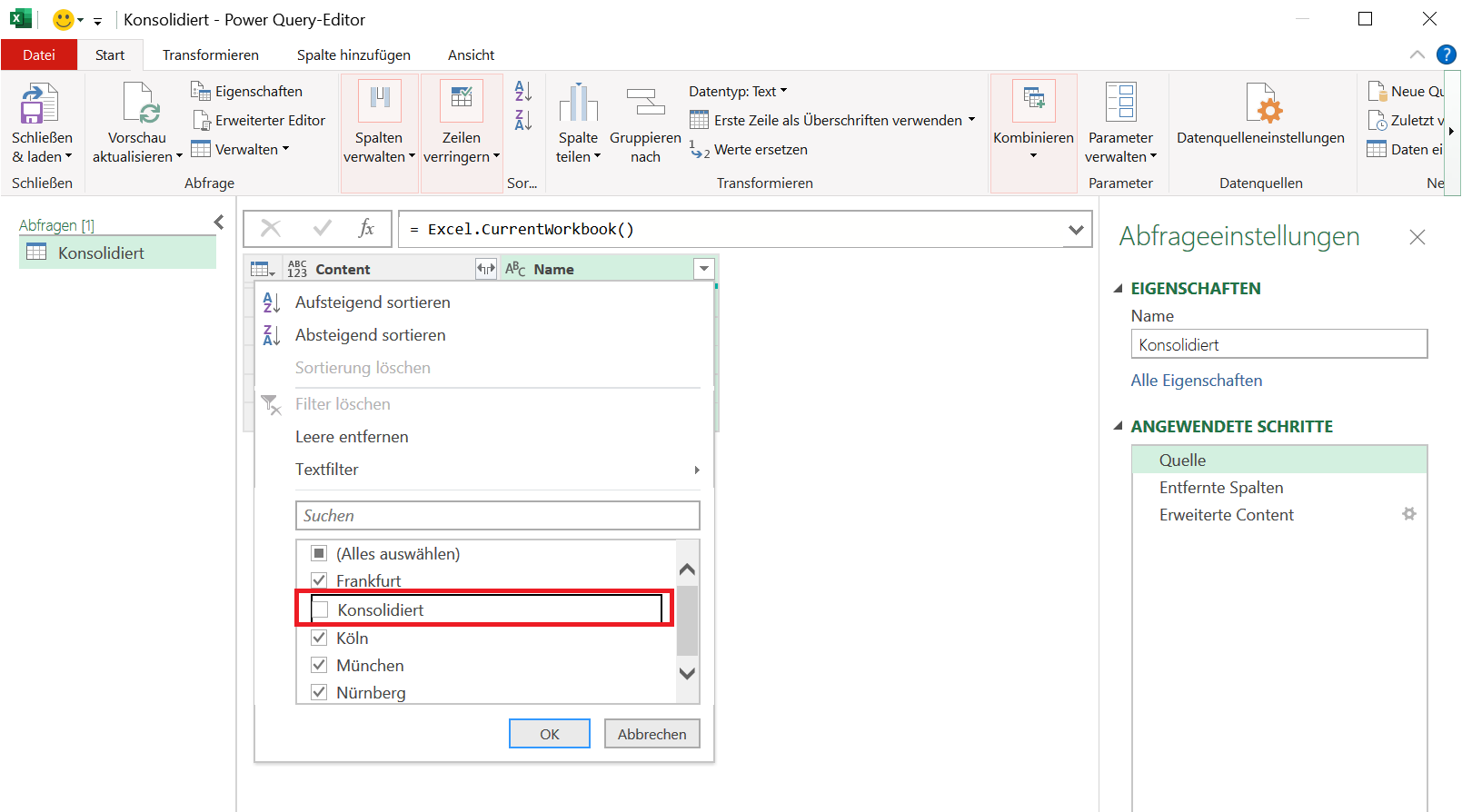Click the smiley feedback icon
The image size is (1462, 812).
pos(64,19)
